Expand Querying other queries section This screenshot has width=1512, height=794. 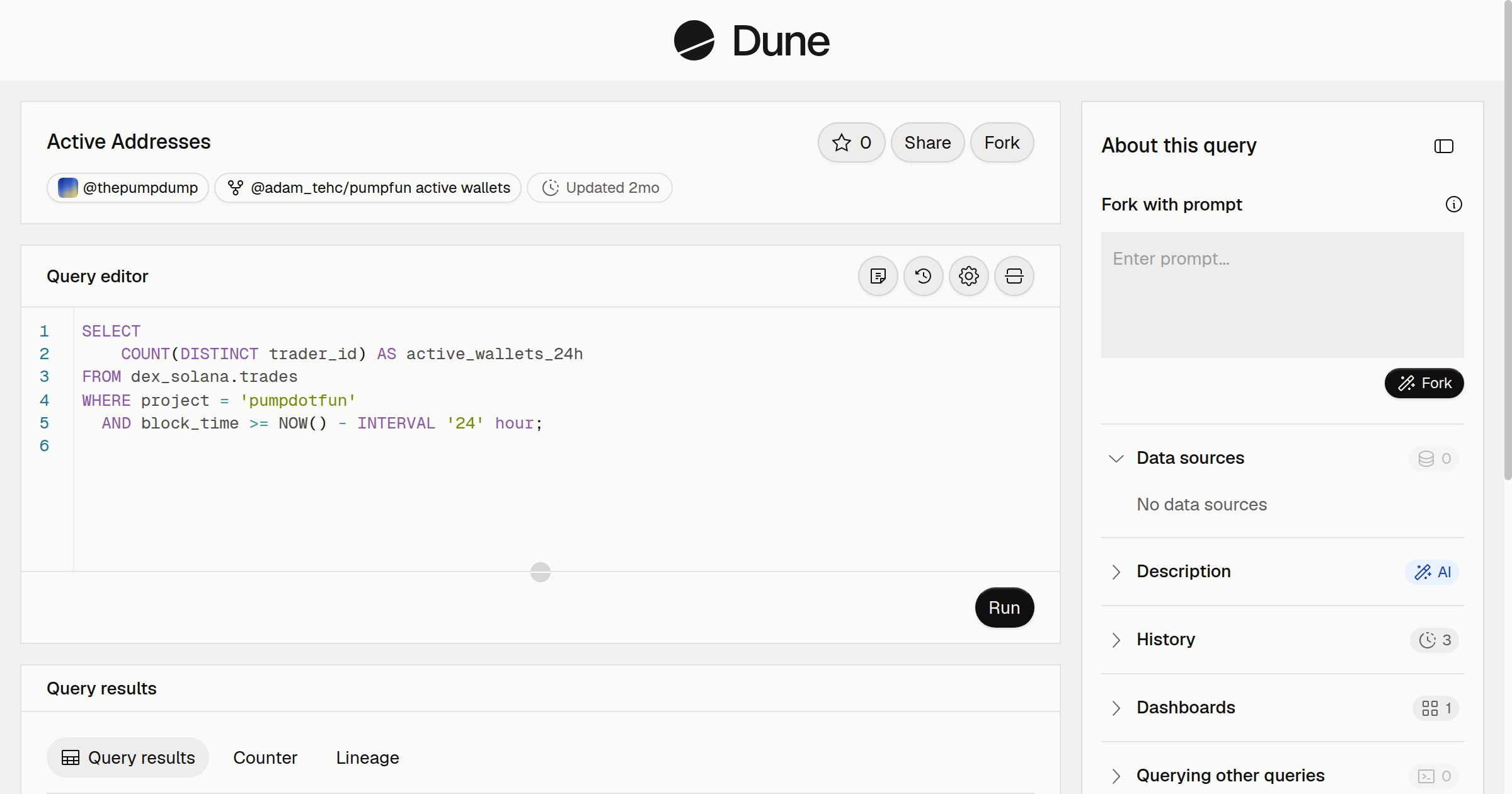pyautogui.click(x=1116, y=776)
